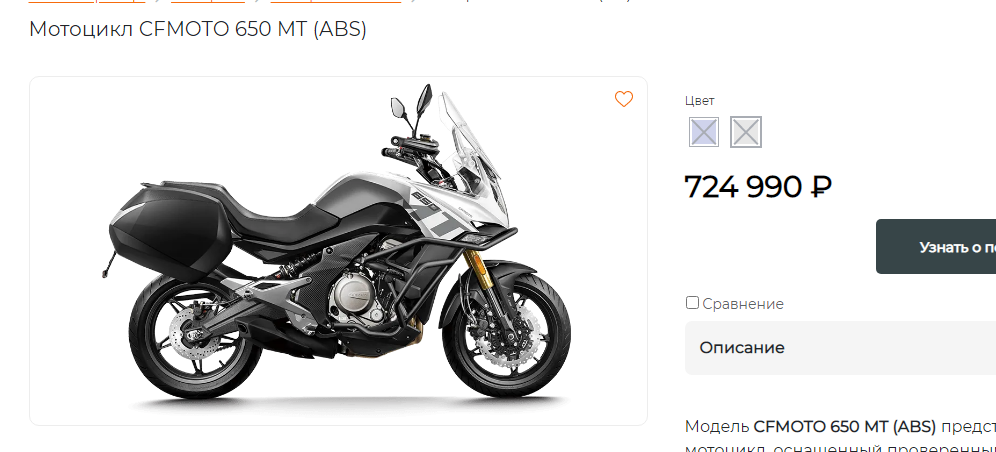The image size is (996, 452).
Task: Click the Мотоцикл CFMOTO 650 MT (ABS) heading
Action: click(x=198, y=29)
